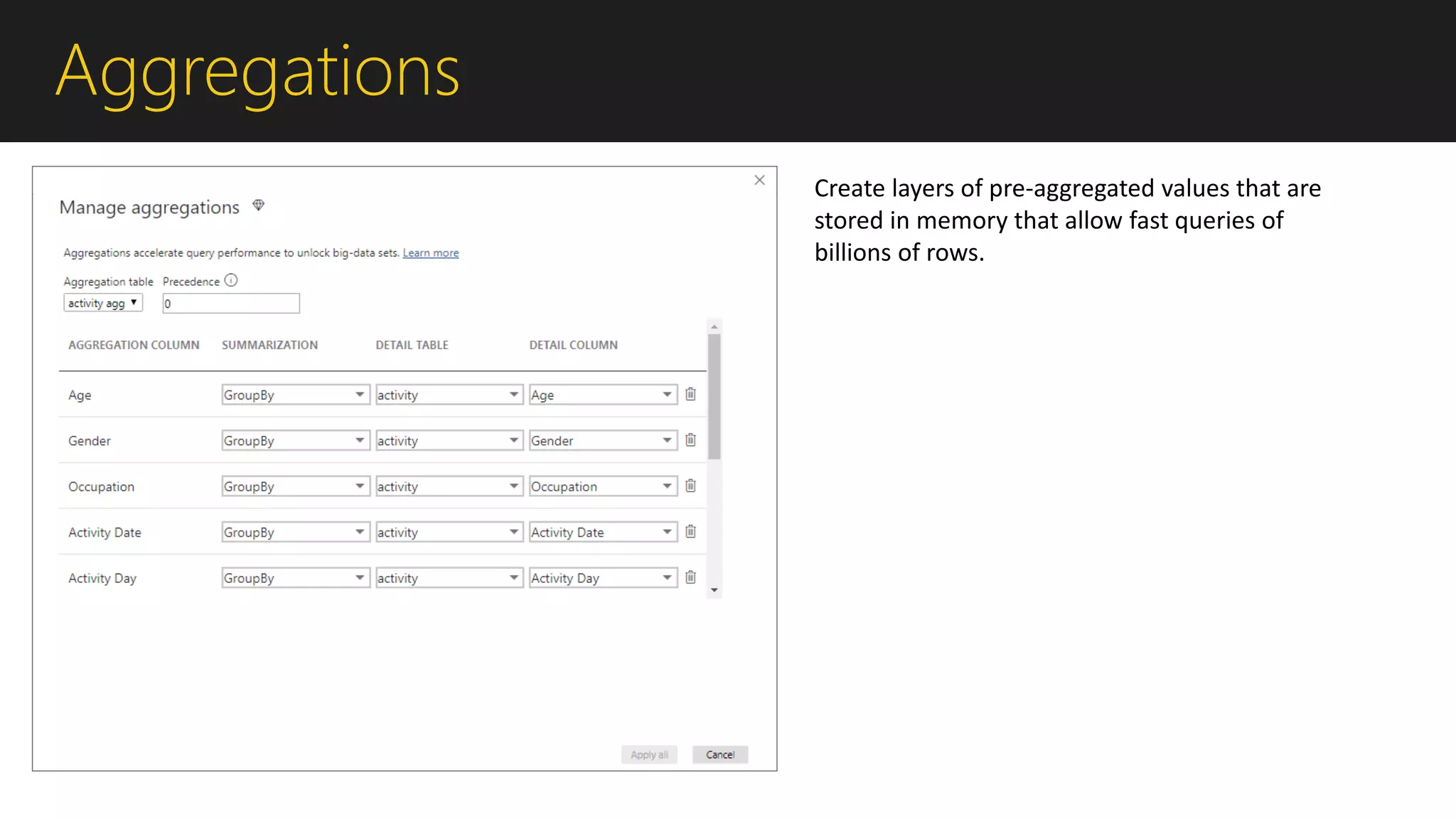Click the scrollbar down arrow

pyautogui.click(x=714, y=590)
